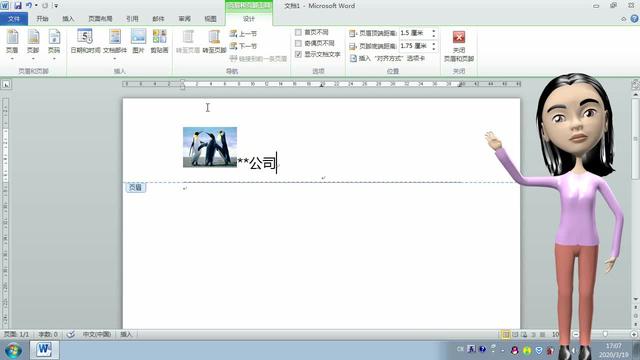The width and height of the screenshot is (640, 360).
Task: Switch to the 引用 (References) tab
Action: (132, 19)
